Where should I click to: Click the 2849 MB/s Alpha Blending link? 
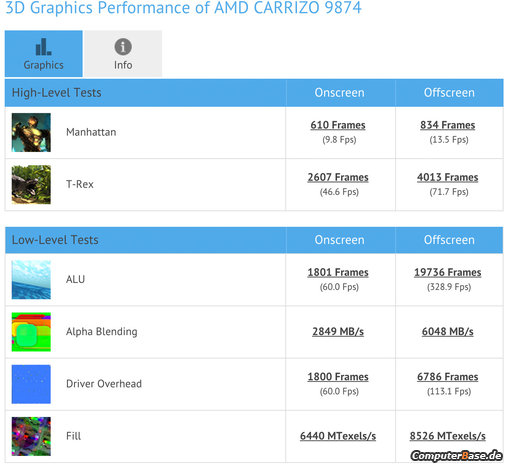tap(338, 332)
